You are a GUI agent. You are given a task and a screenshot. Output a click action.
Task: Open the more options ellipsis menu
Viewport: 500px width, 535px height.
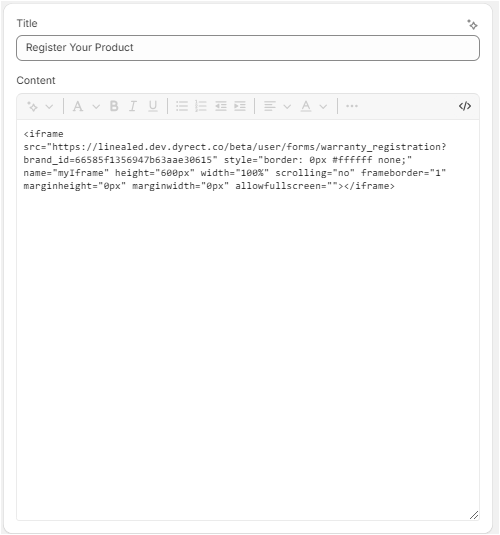tap(352, 106)
